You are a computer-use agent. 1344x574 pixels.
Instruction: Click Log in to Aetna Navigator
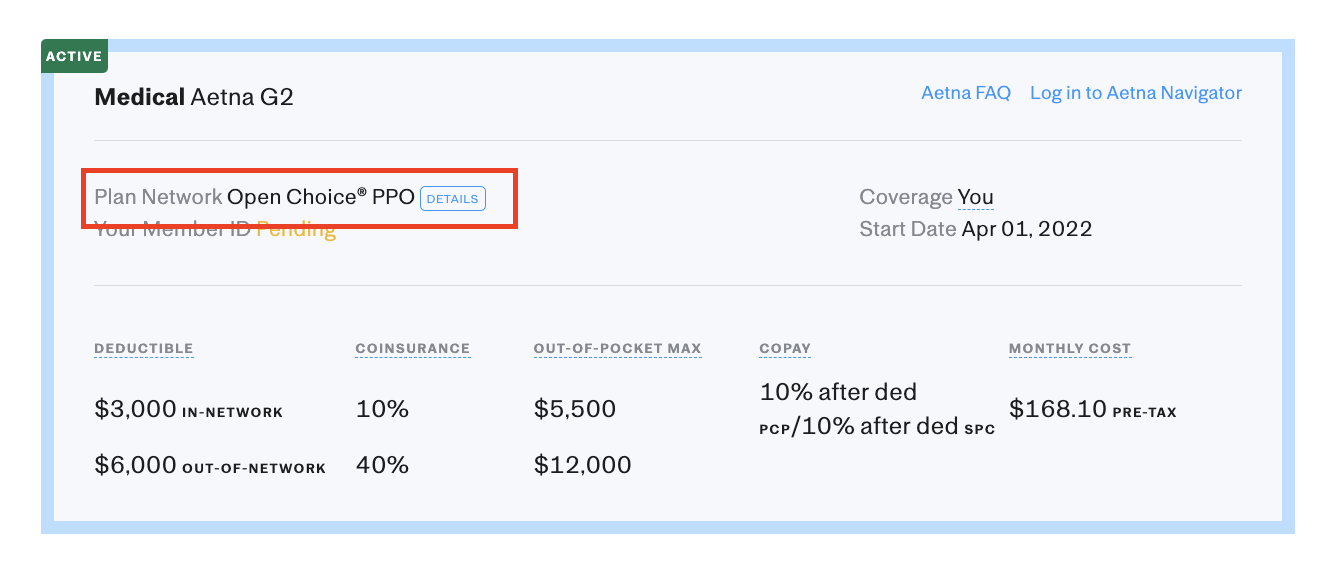(1135, 93)
